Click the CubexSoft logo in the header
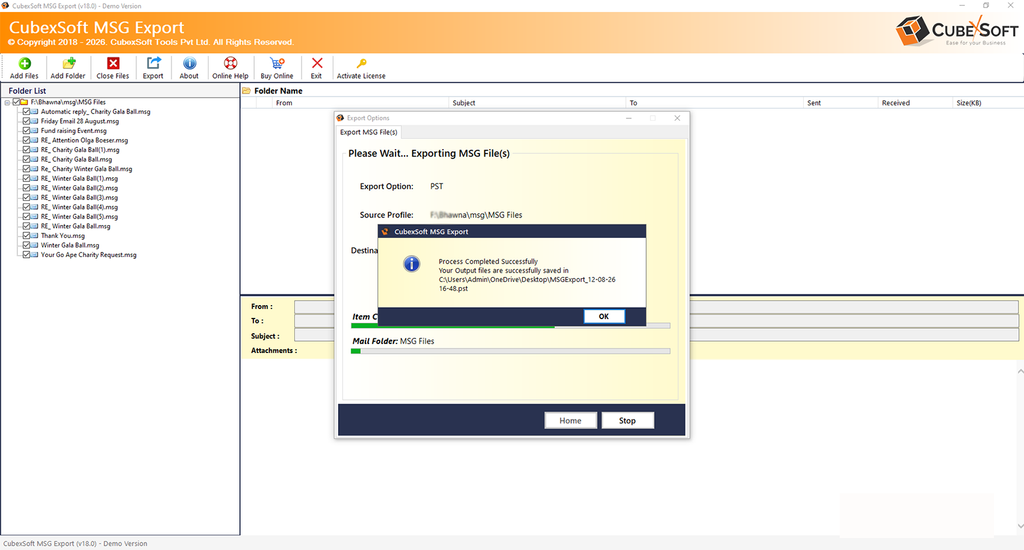This screenshot has width=1024, height=550. coord(957,31)
